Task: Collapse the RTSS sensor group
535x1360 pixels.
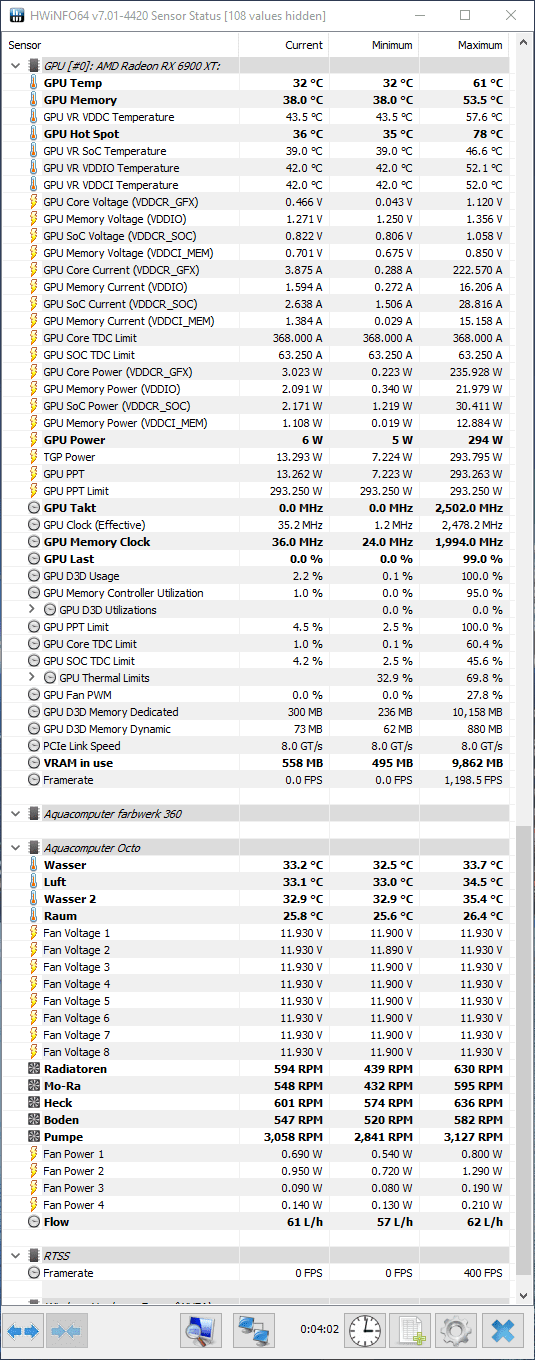Action: click(15, 1256)
